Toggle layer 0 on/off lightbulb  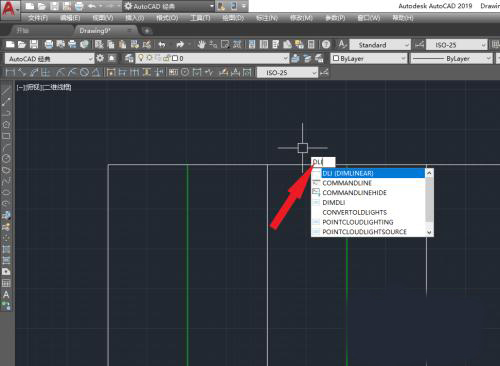141,58
